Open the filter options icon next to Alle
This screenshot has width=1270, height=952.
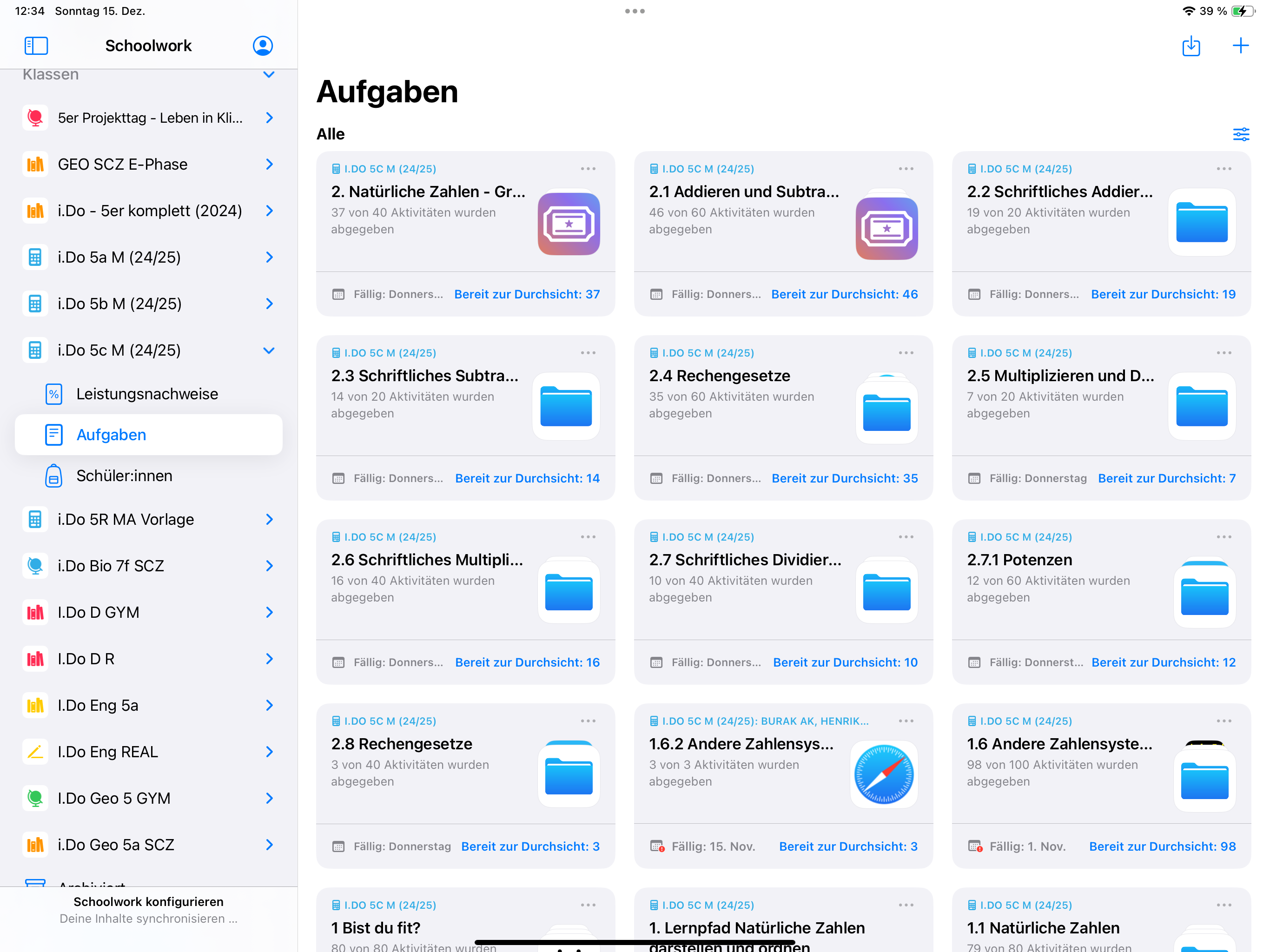coord(1240,134)
